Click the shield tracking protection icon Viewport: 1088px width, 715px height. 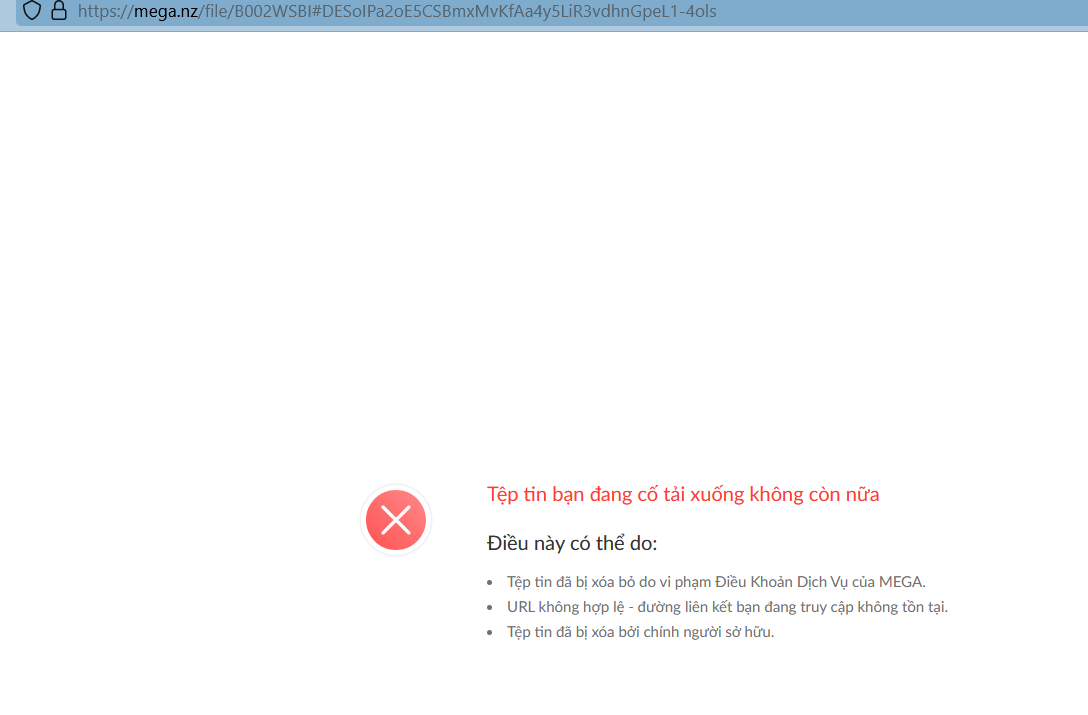pyautogui.click(x=32, y=10)
